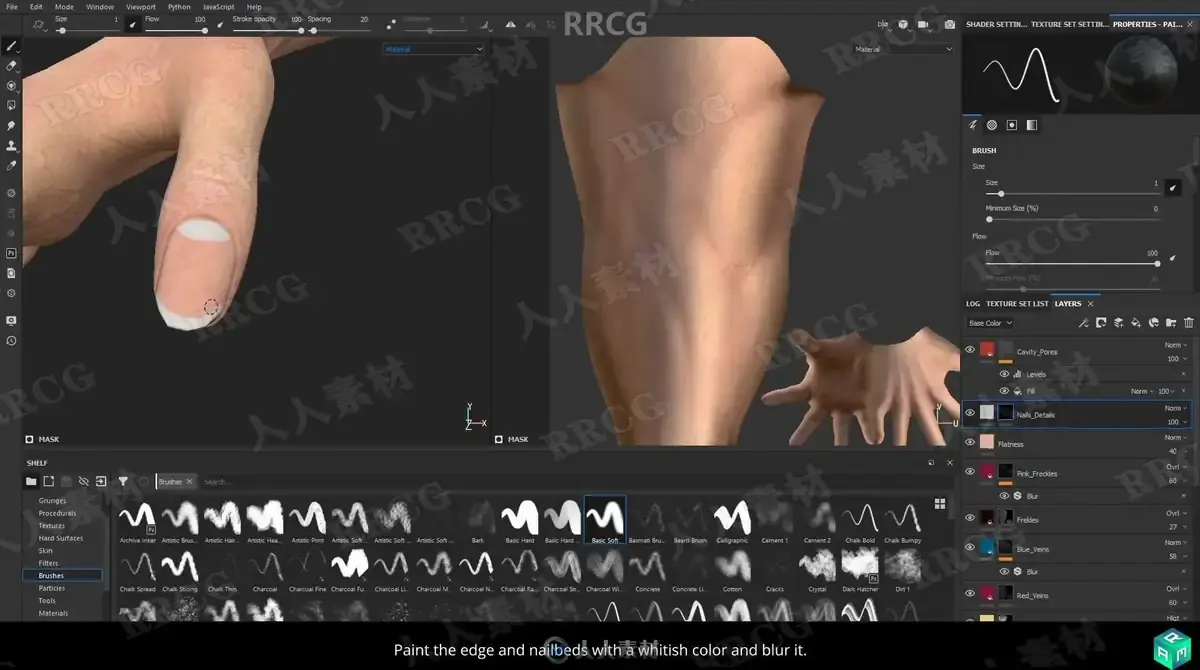Switch to the Log tab
Image resolution: width=1200 pixels, height=670 pixels.
[973, 303]
